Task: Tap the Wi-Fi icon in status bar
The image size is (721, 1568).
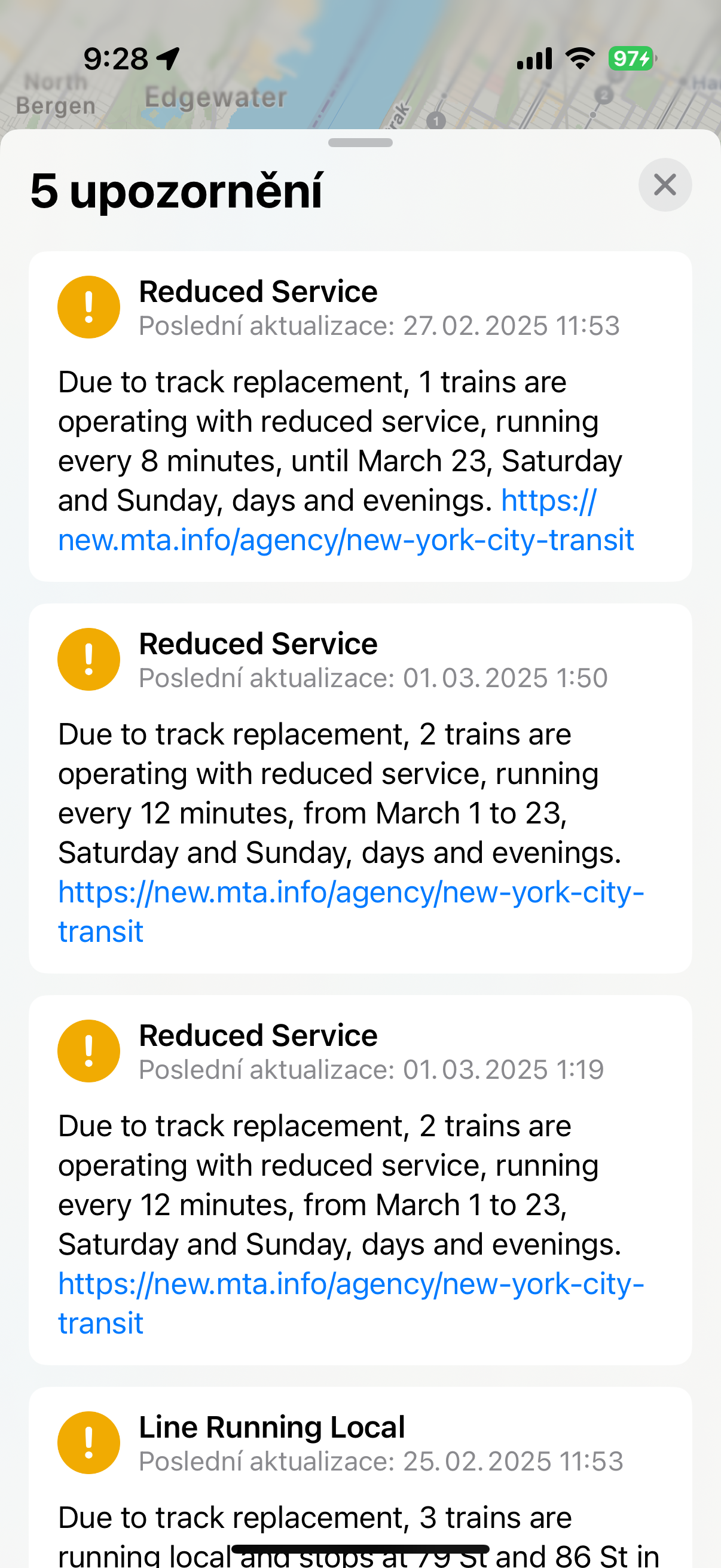Action: (x=580, y=59)
